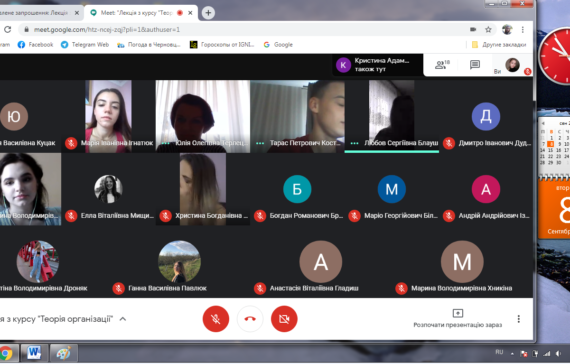This screenshot has height=364, width=570.
Task: Open the camera permission icon in the address bar
Action: coord(473,29)
